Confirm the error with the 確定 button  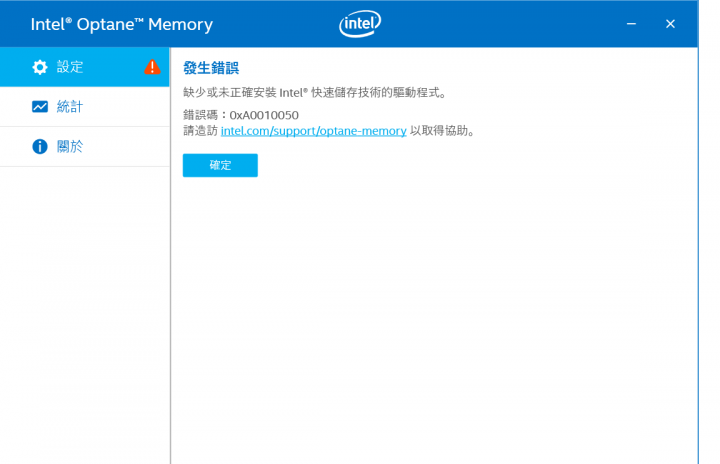(220, 165)
